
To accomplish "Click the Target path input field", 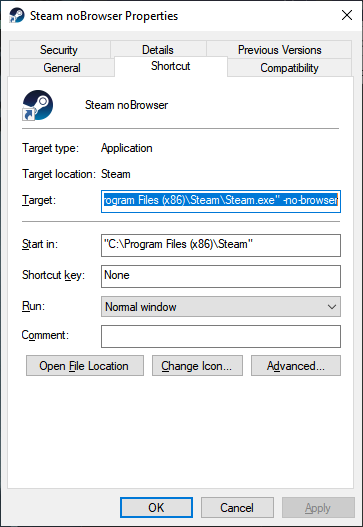I will (221, 201).
